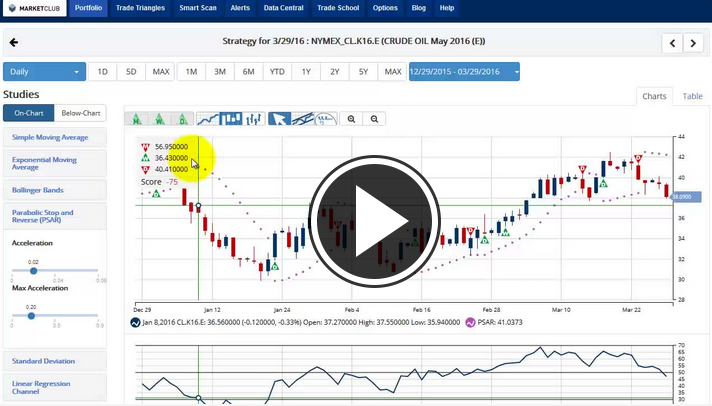Select the line chart type icon
712x406 pixels.
[210, 119]
